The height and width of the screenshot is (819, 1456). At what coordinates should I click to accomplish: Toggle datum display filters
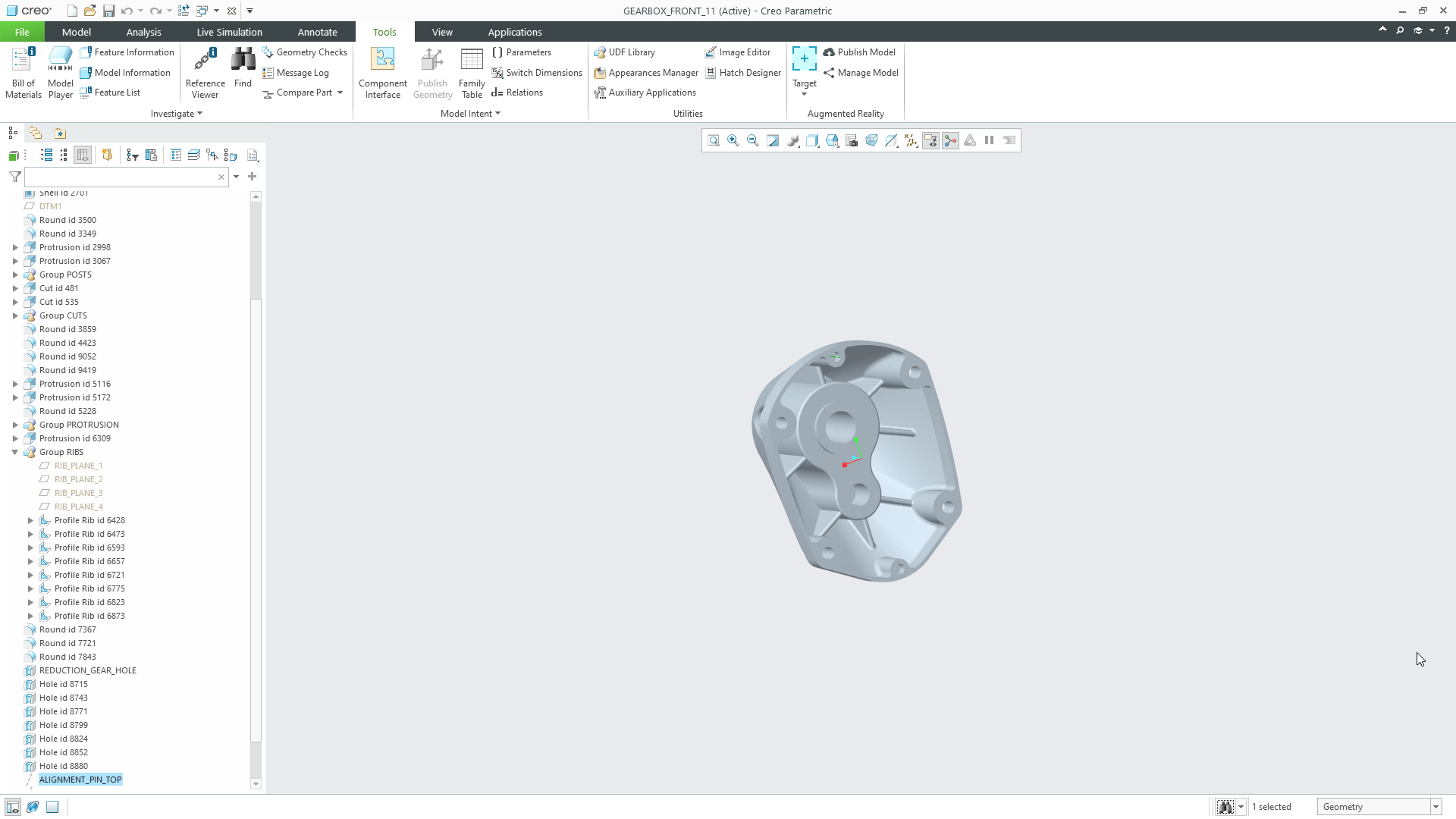click(x=911, y=140)
